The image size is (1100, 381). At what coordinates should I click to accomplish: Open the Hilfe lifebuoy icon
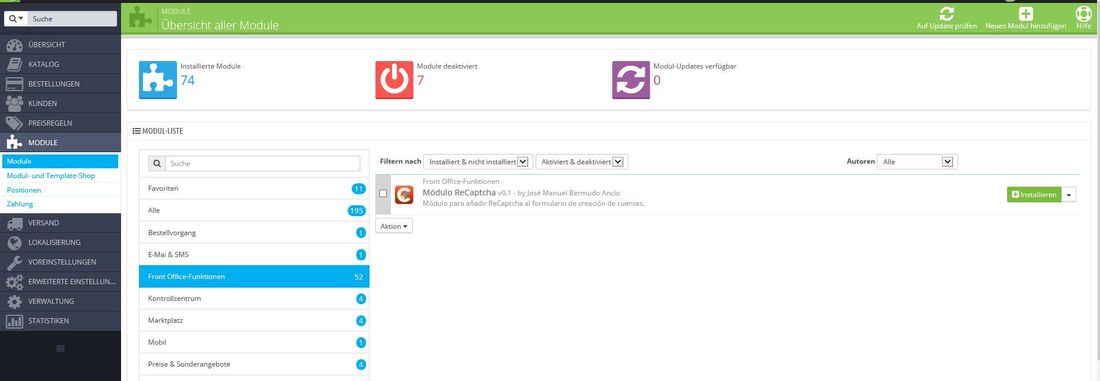coord(1083,14)
